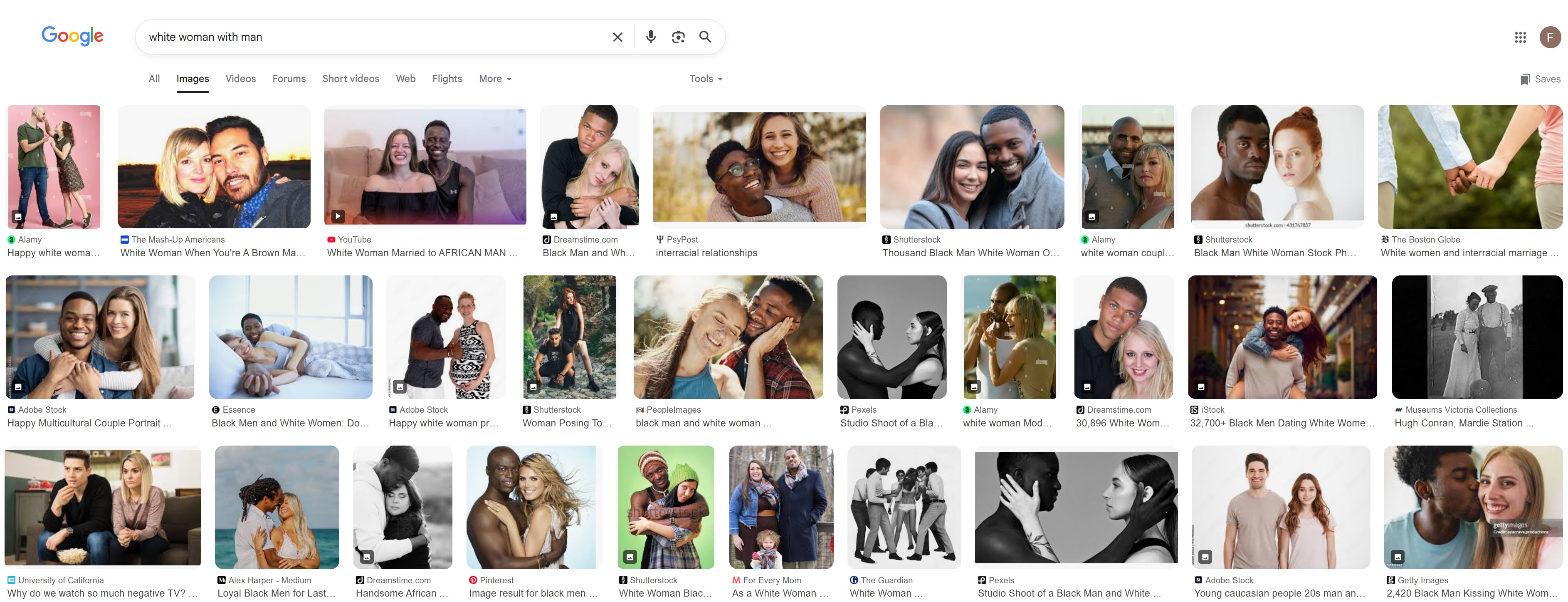Click 'Why do we watch so much negative TV?' link
This screenshot has width=1568, height=602.
point(102,593)
